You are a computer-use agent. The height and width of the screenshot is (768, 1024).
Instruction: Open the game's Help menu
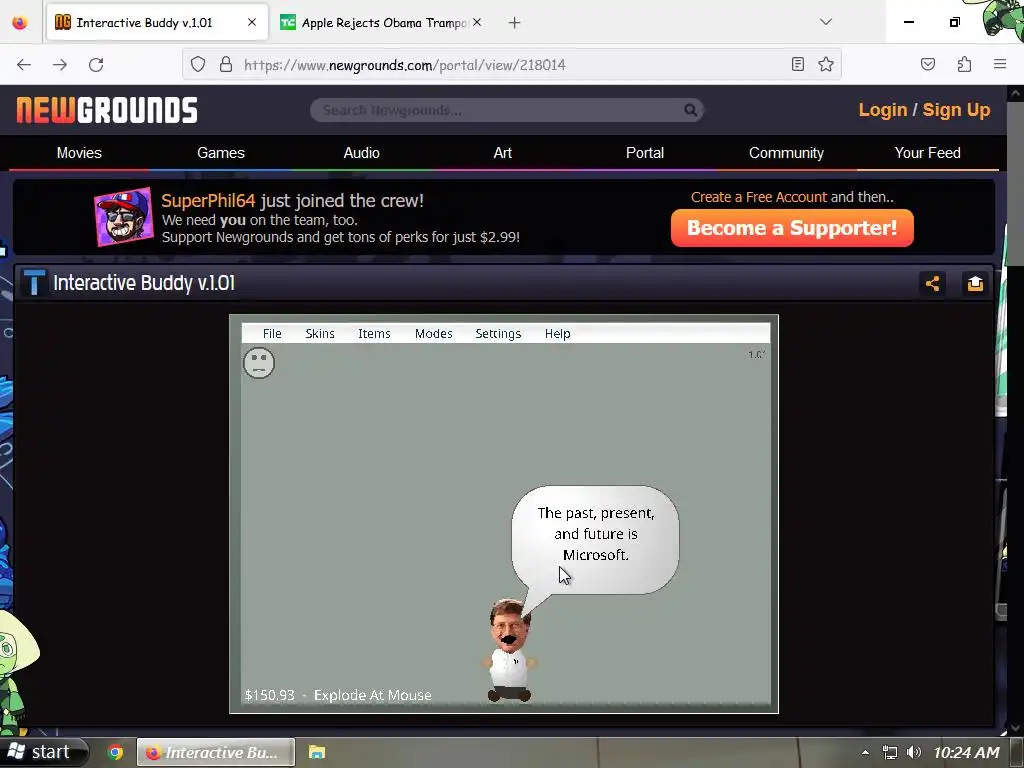[558, 334]
